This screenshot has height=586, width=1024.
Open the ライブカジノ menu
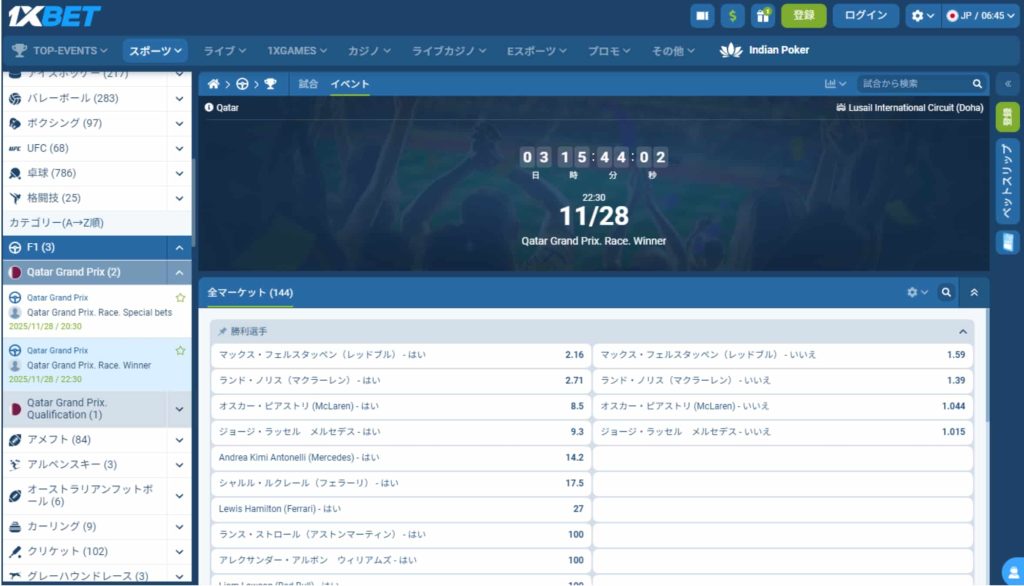(x=449, y=50)
